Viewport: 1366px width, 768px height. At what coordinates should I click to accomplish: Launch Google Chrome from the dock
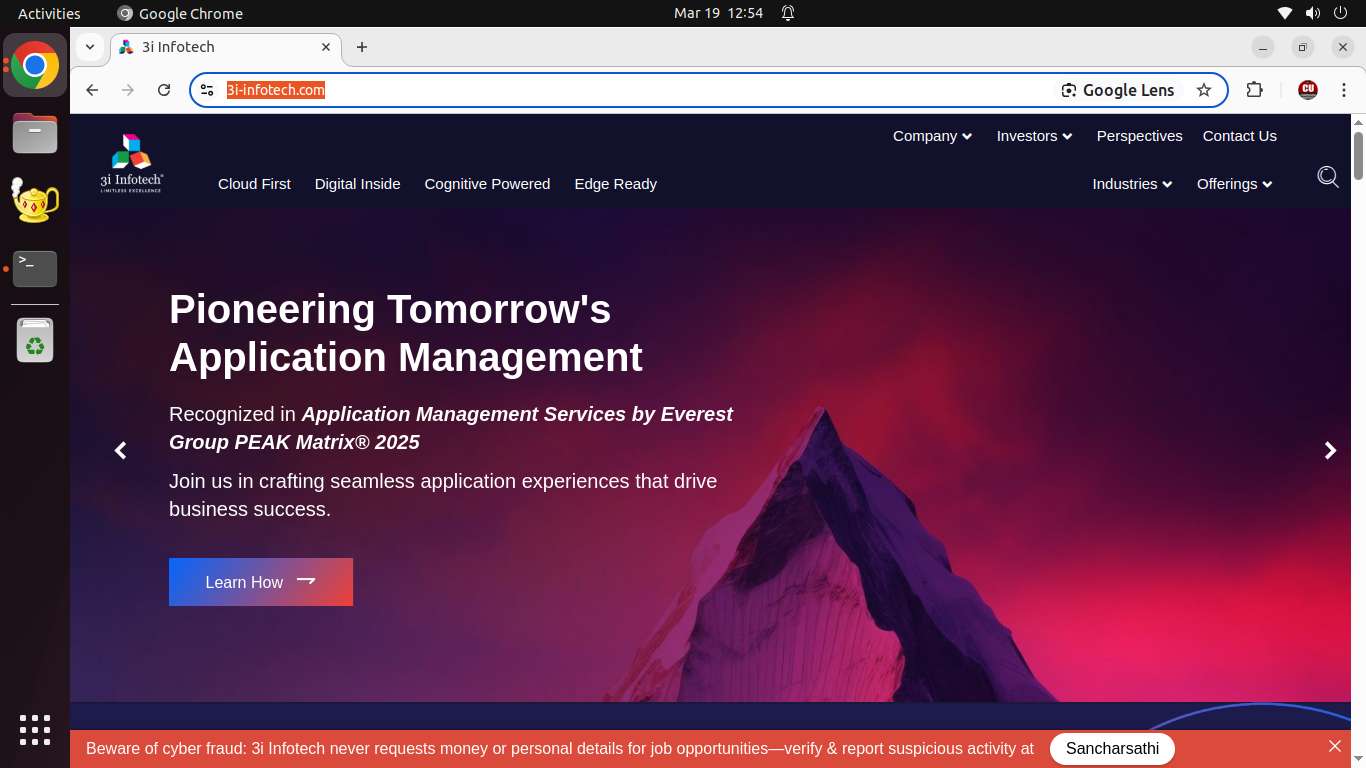[x=35, y=66]
